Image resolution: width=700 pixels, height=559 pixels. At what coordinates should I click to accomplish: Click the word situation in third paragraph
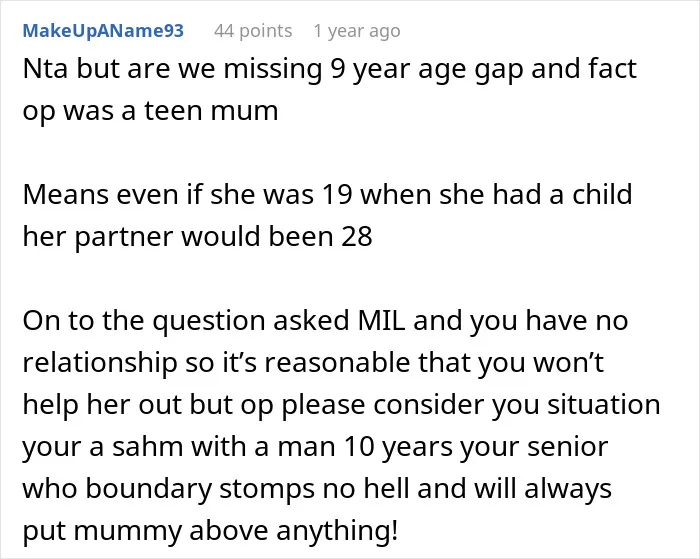click(604, 404)
